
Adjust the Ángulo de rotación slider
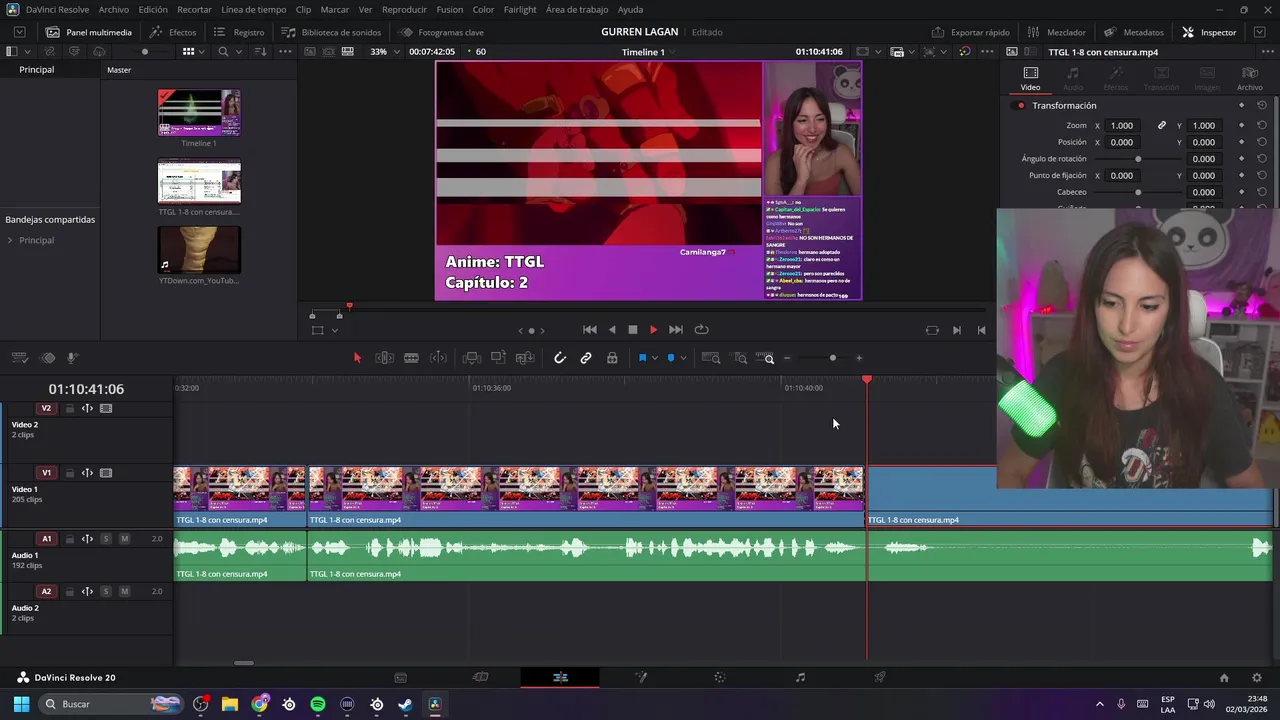click(1138, 159)
